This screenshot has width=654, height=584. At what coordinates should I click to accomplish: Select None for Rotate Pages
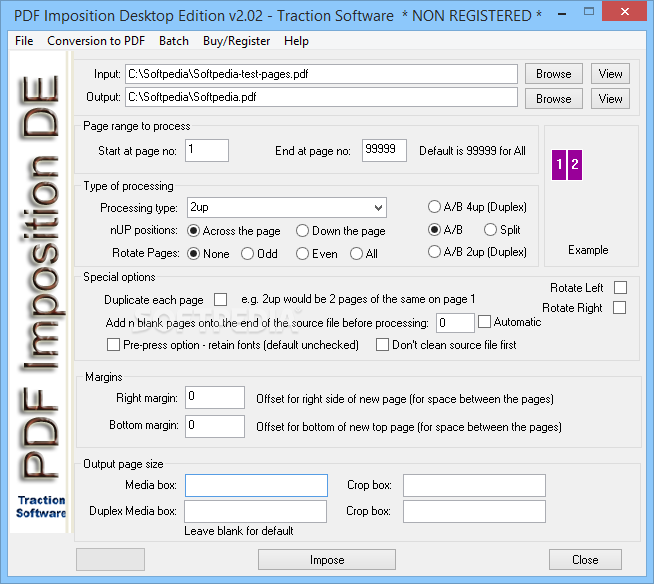pos(208,254)
